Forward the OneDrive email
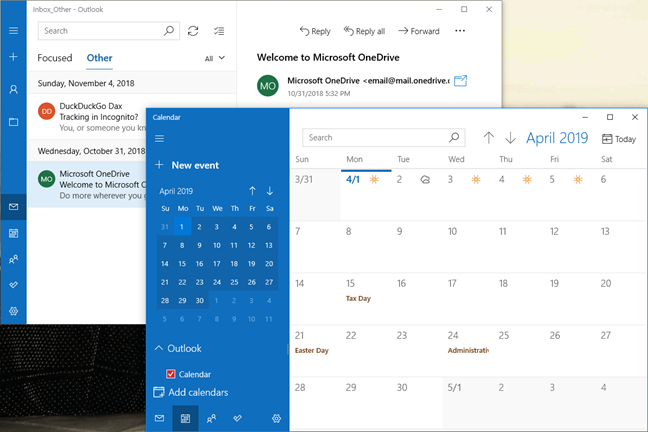 [x=419, y=31]
